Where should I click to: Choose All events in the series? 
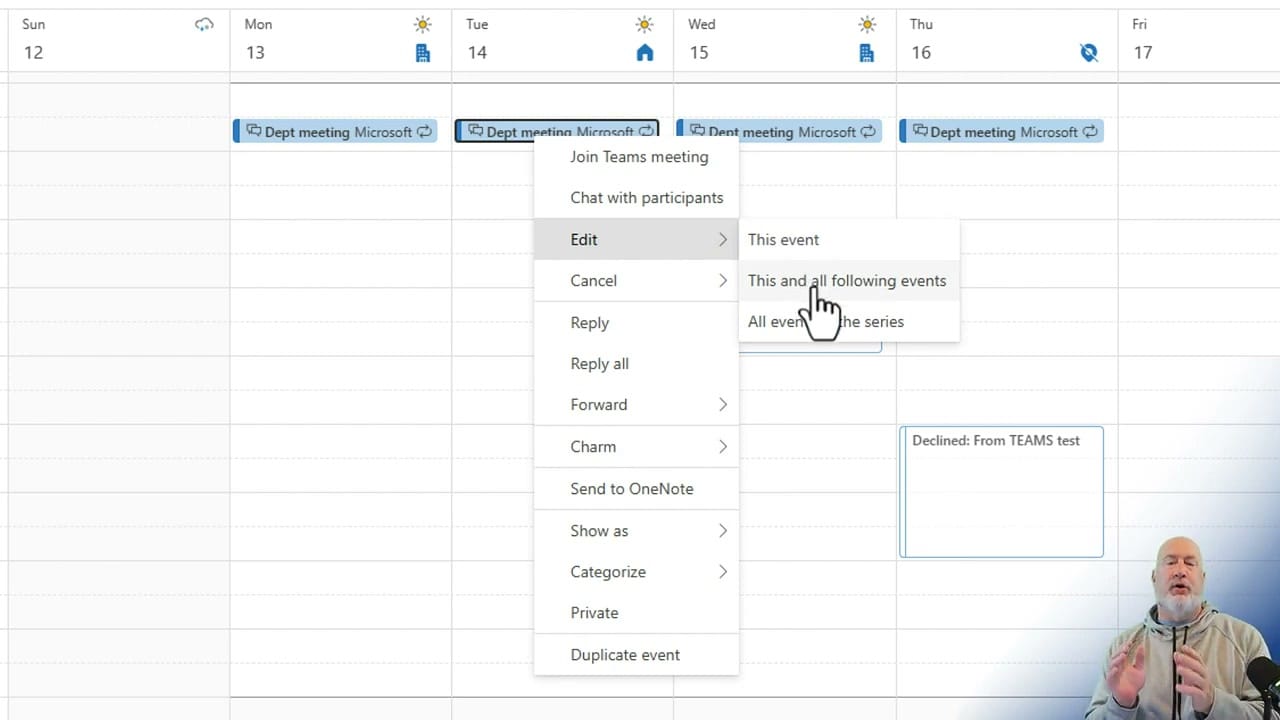tap(826, 321)
